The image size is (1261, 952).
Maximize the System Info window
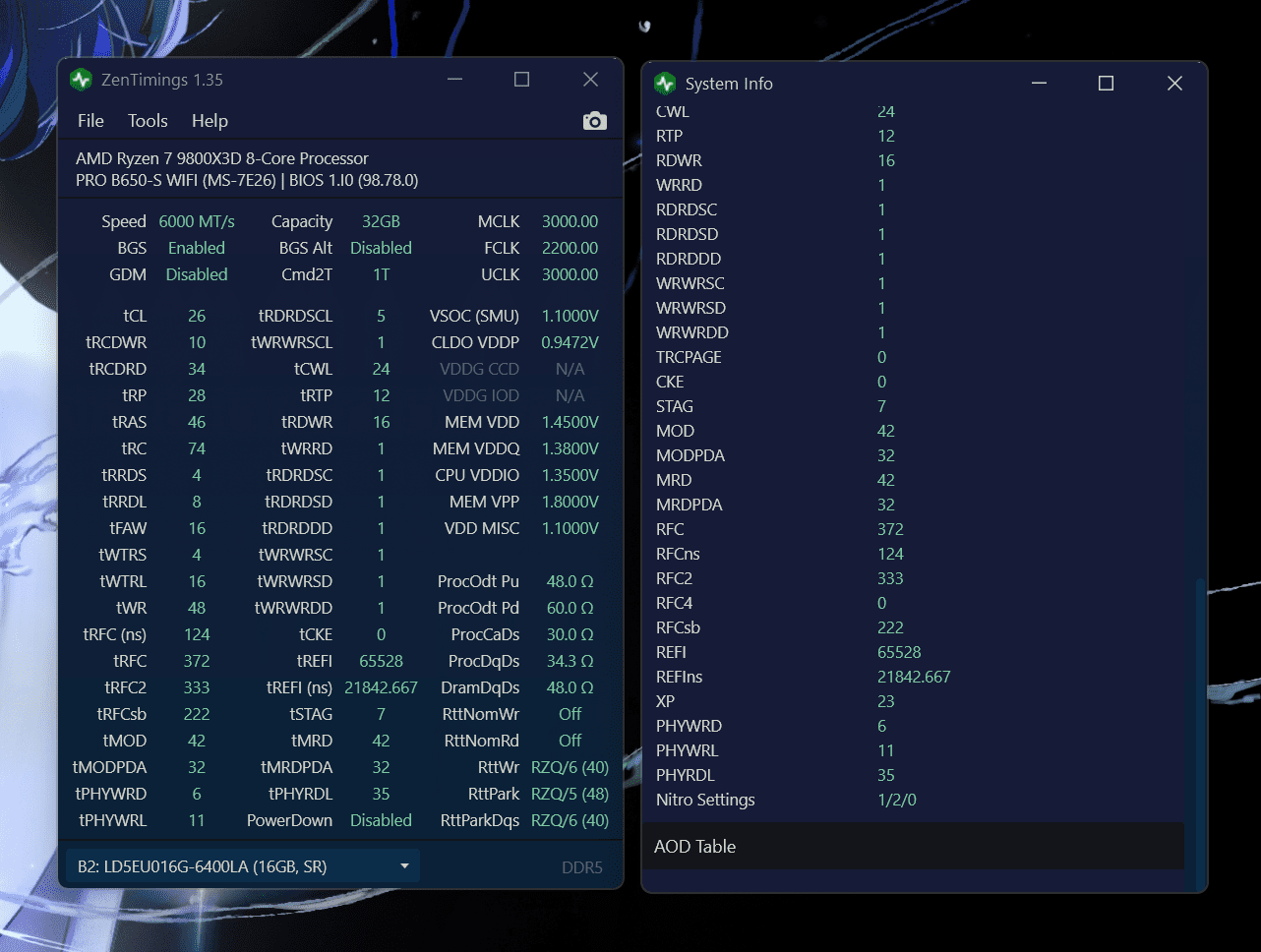tap(1106, 84)
